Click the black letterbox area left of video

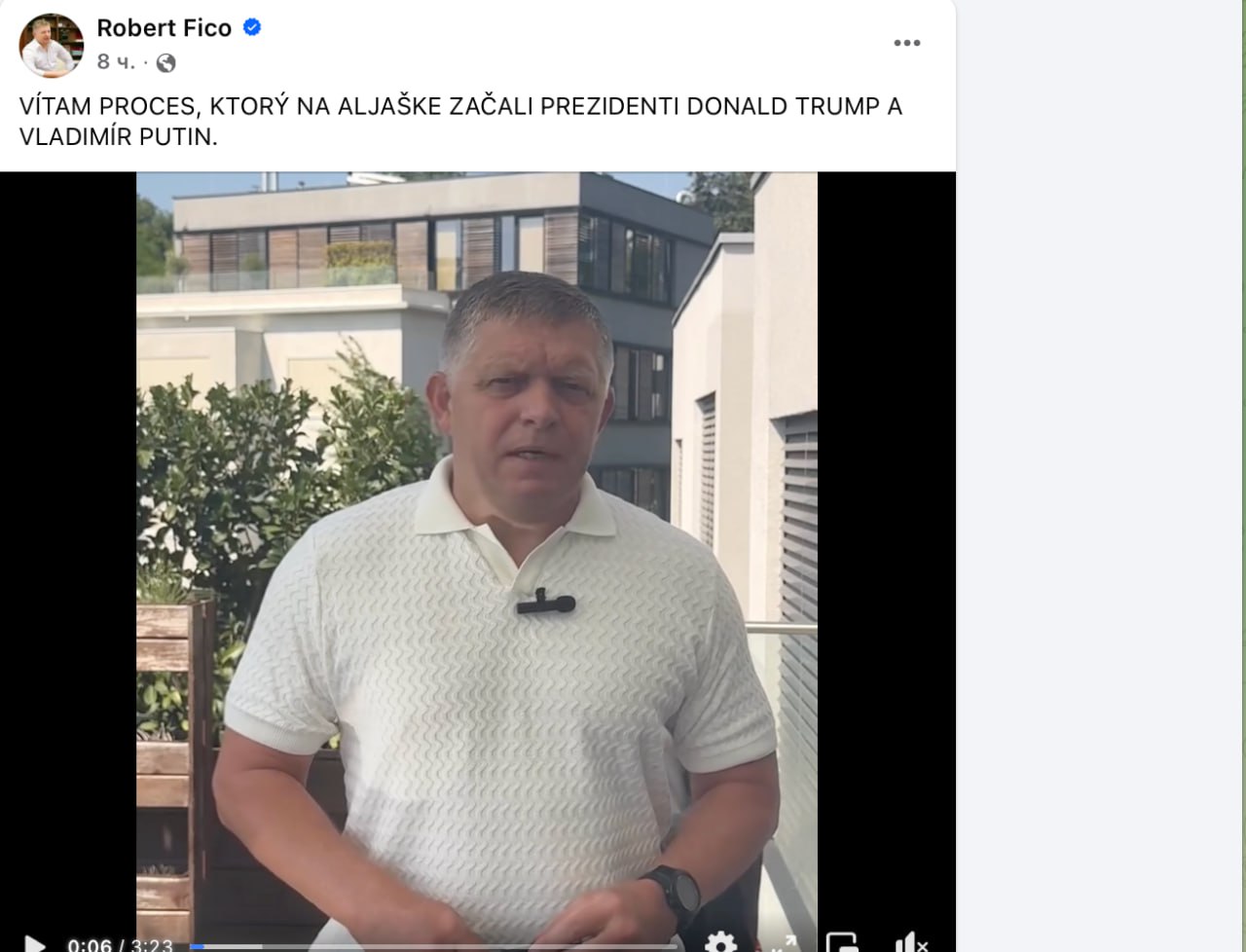68,545
